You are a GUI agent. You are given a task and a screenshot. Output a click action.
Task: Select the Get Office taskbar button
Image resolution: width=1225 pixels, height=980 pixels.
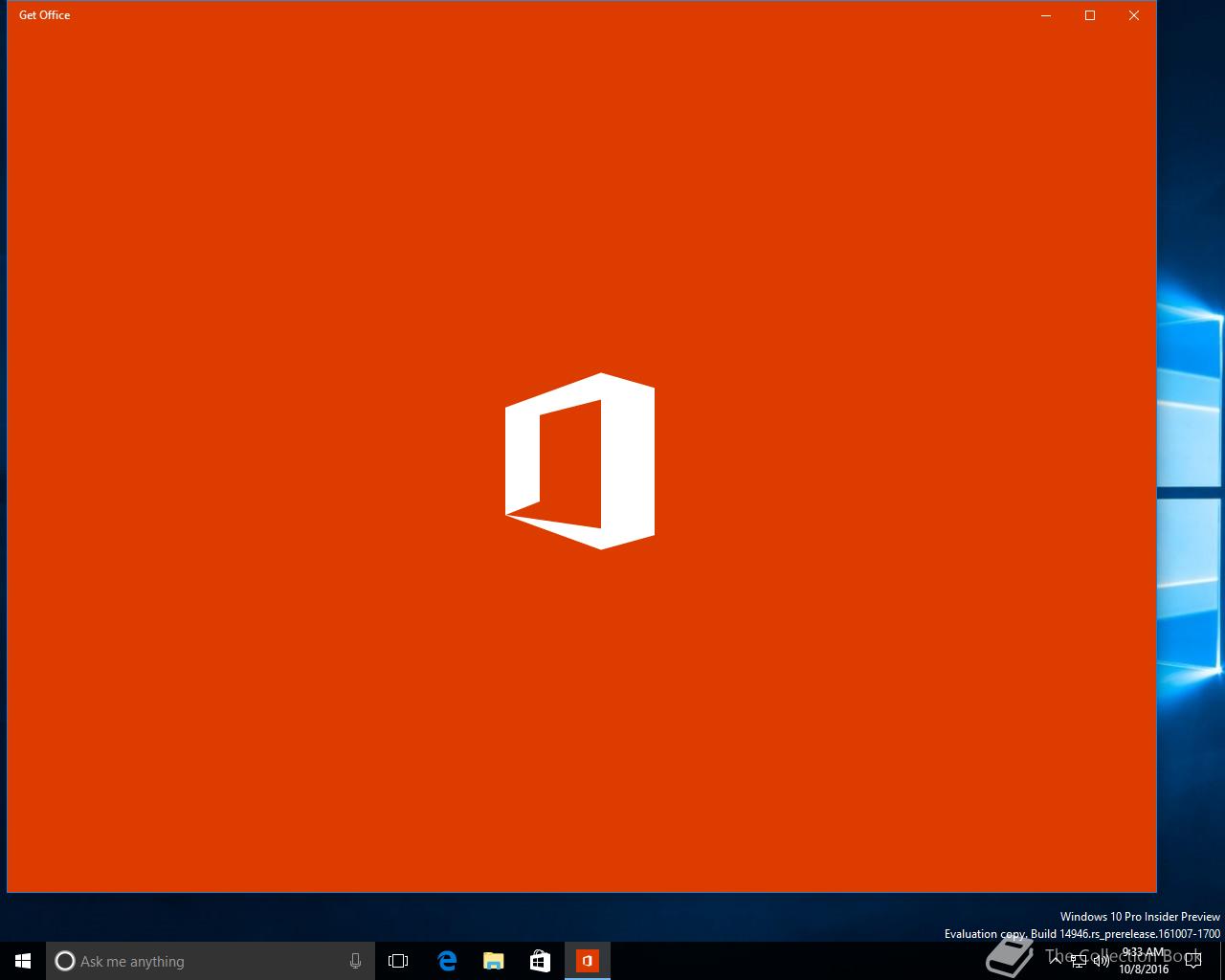coord(587,961)
